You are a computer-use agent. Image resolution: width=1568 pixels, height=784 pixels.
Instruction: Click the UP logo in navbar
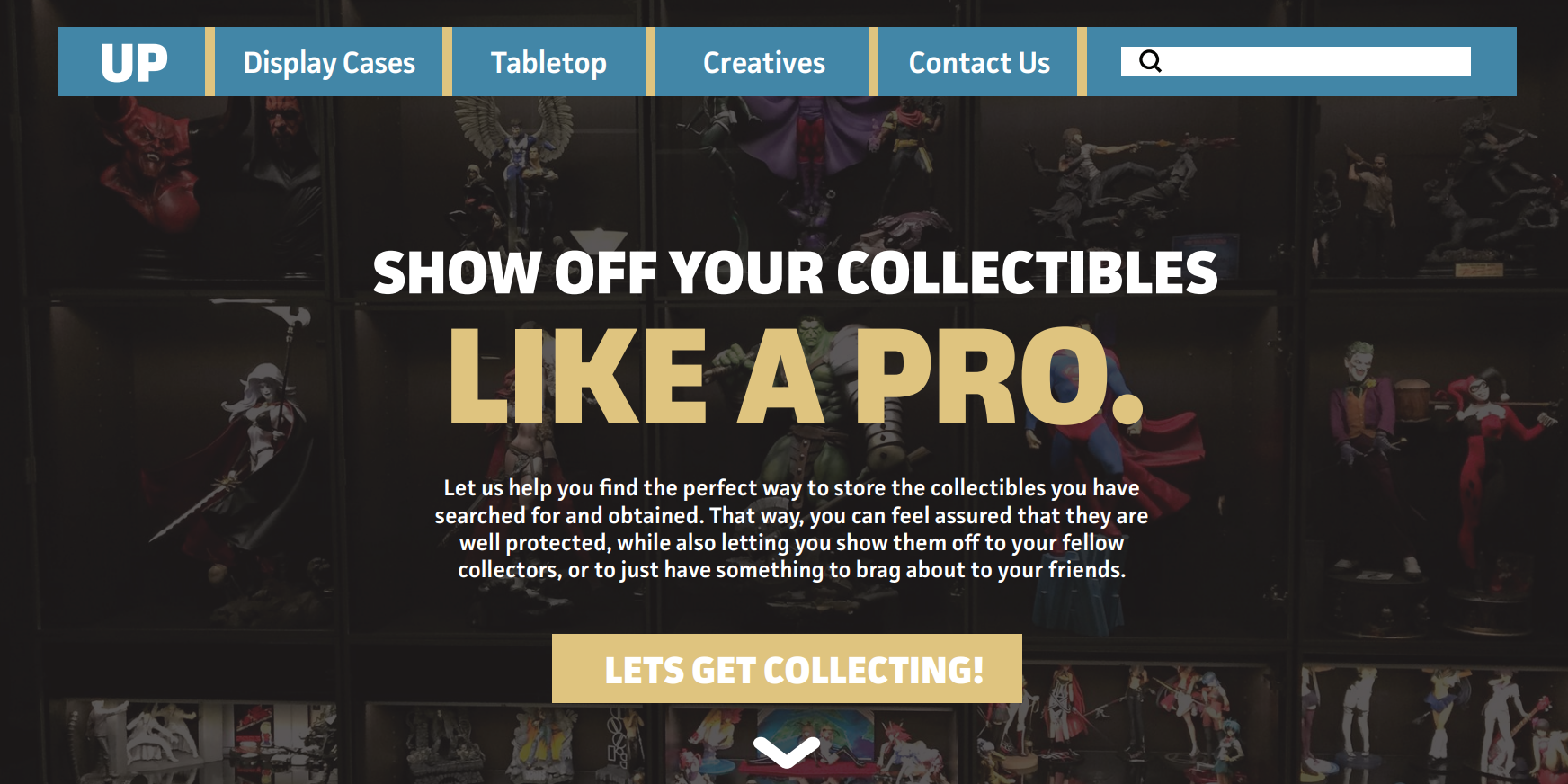click(134, 63)
